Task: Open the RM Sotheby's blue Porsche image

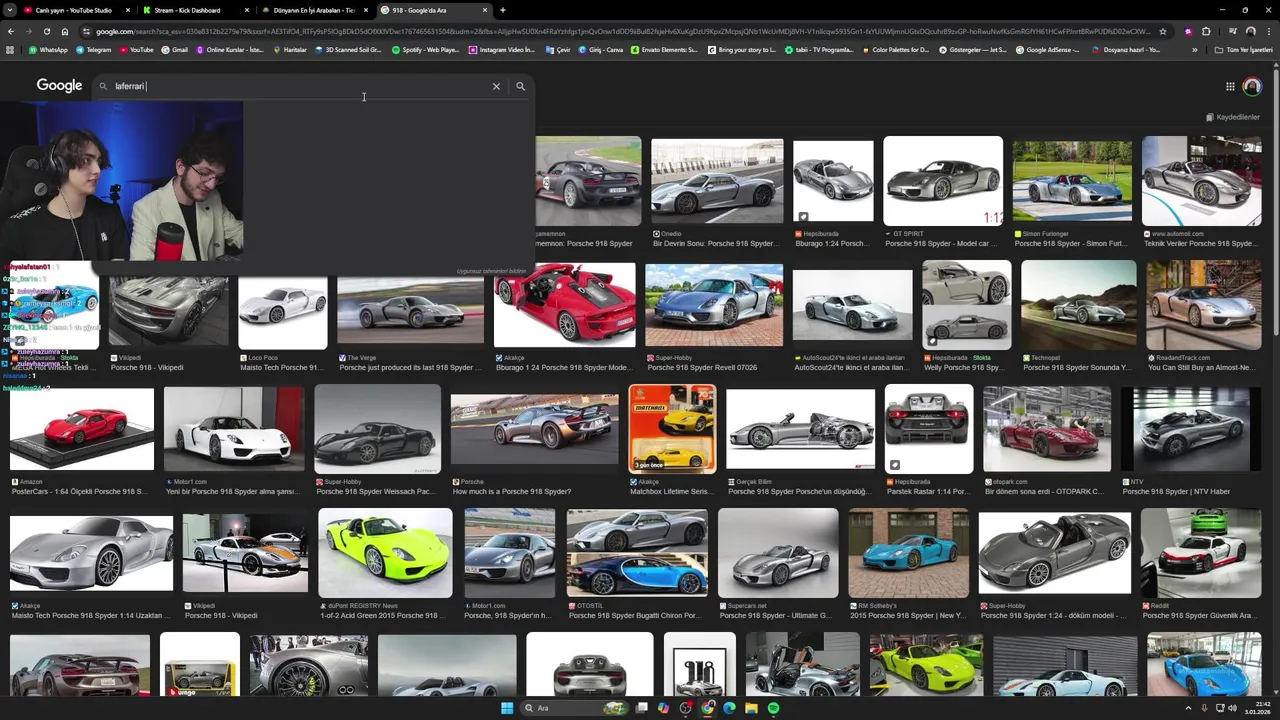Action: (909, 553)
